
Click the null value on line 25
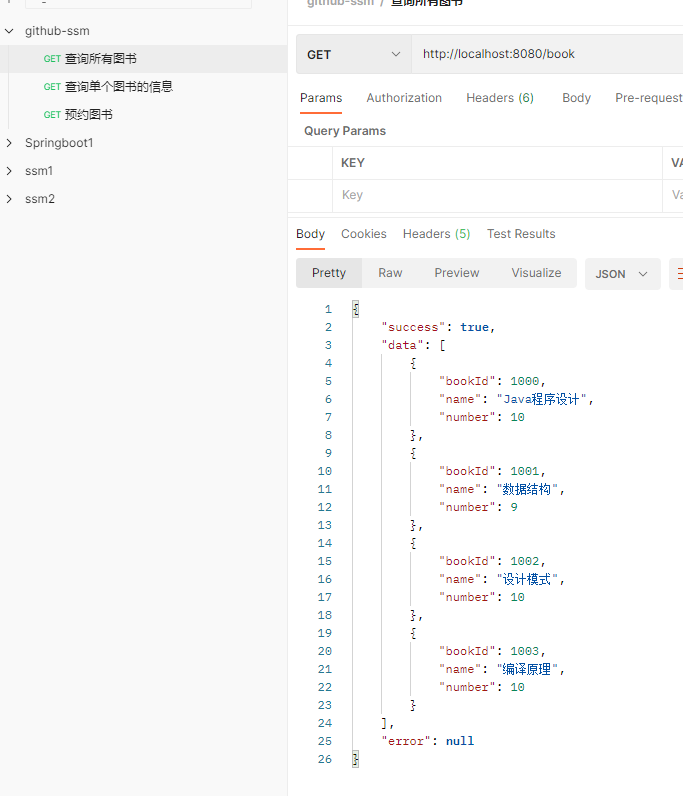(x=460, y=741)
